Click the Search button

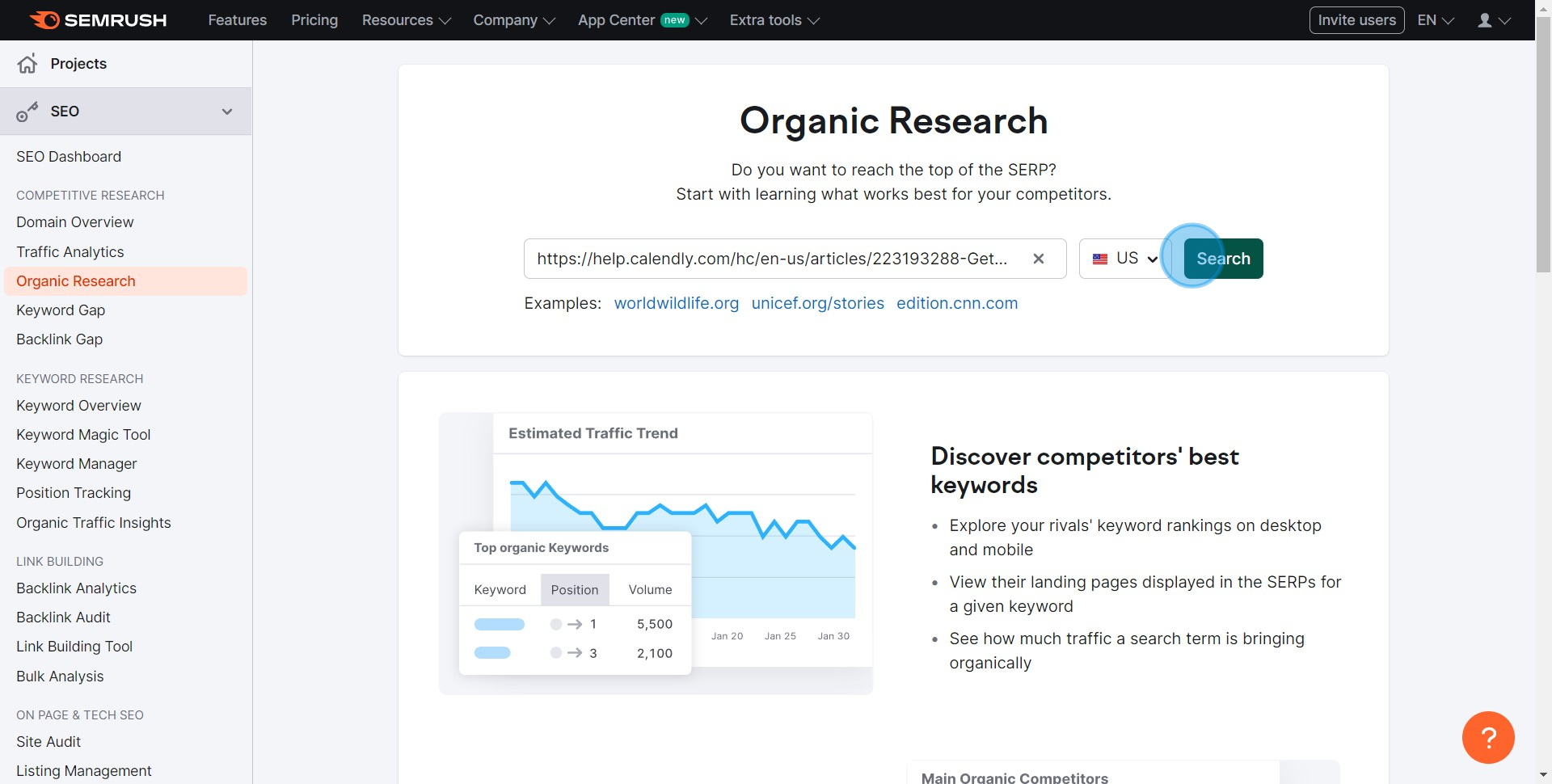pos(1223,259)
